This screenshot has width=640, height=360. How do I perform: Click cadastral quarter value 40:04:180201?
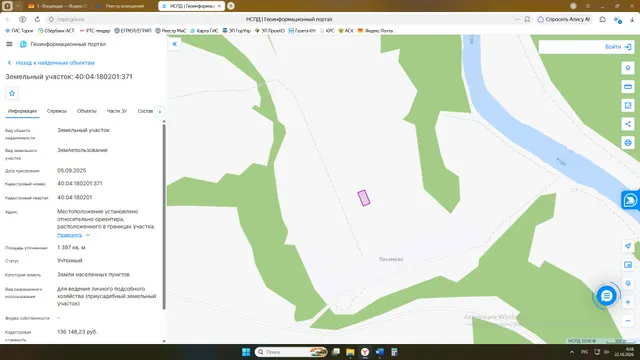pos(75,198)
